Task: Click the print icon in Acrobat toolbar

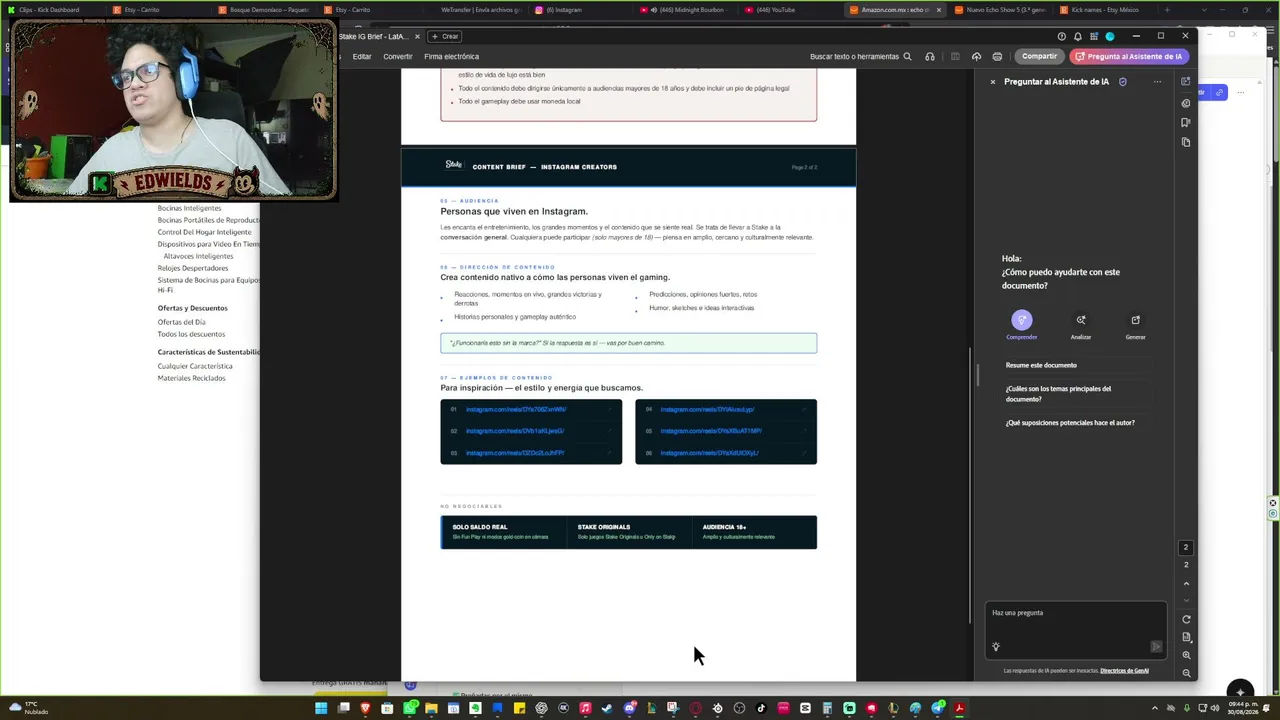Action: [x=997, y=57]
